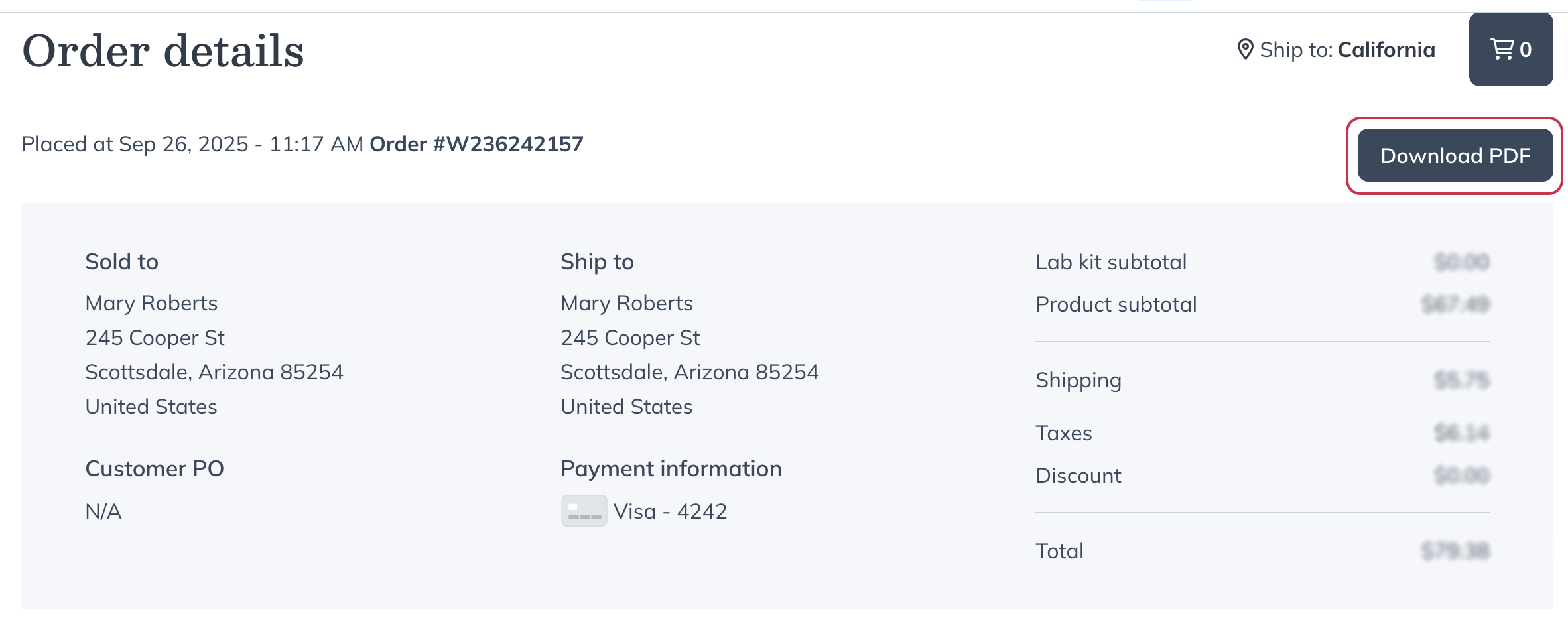The image size is (1568, 634).
Task: Click the Ship to section heading
Action: pyautogui.click(x=597, y=262)
